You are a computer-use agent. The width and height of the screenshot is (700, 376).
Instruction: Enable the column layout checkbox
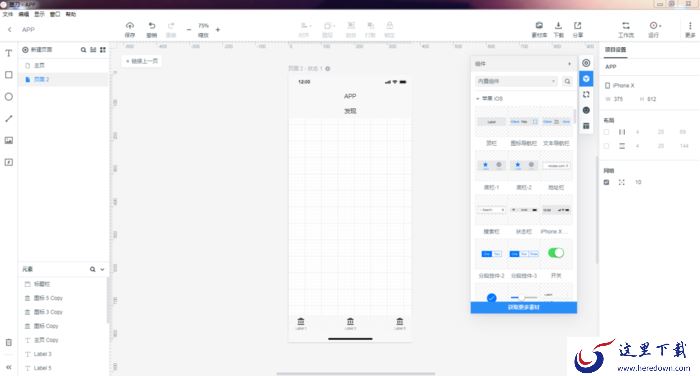pos(606,132)
